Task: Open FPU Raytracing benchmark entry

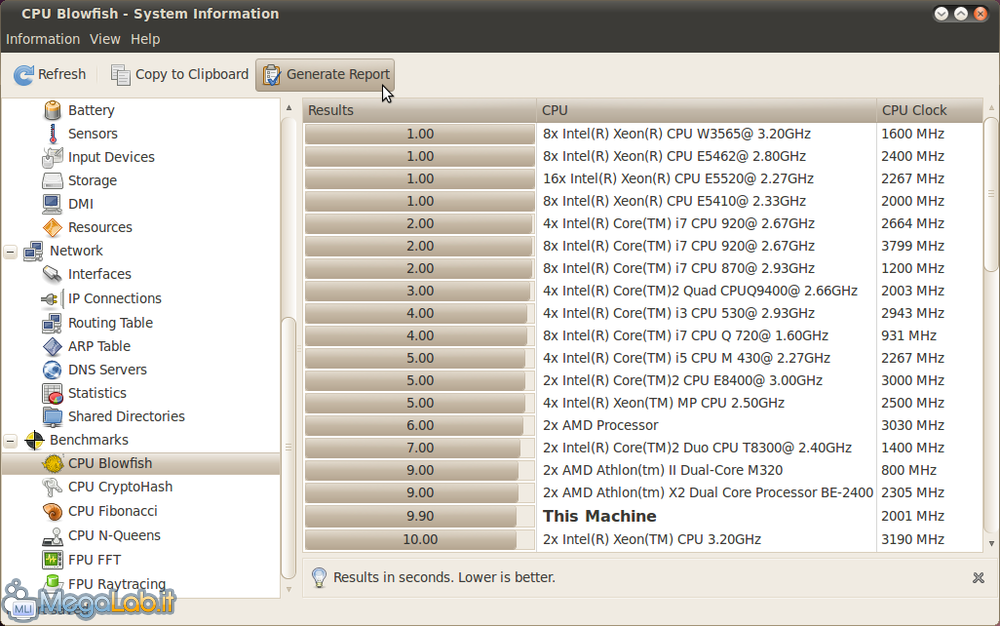Action: pos(116,584)
